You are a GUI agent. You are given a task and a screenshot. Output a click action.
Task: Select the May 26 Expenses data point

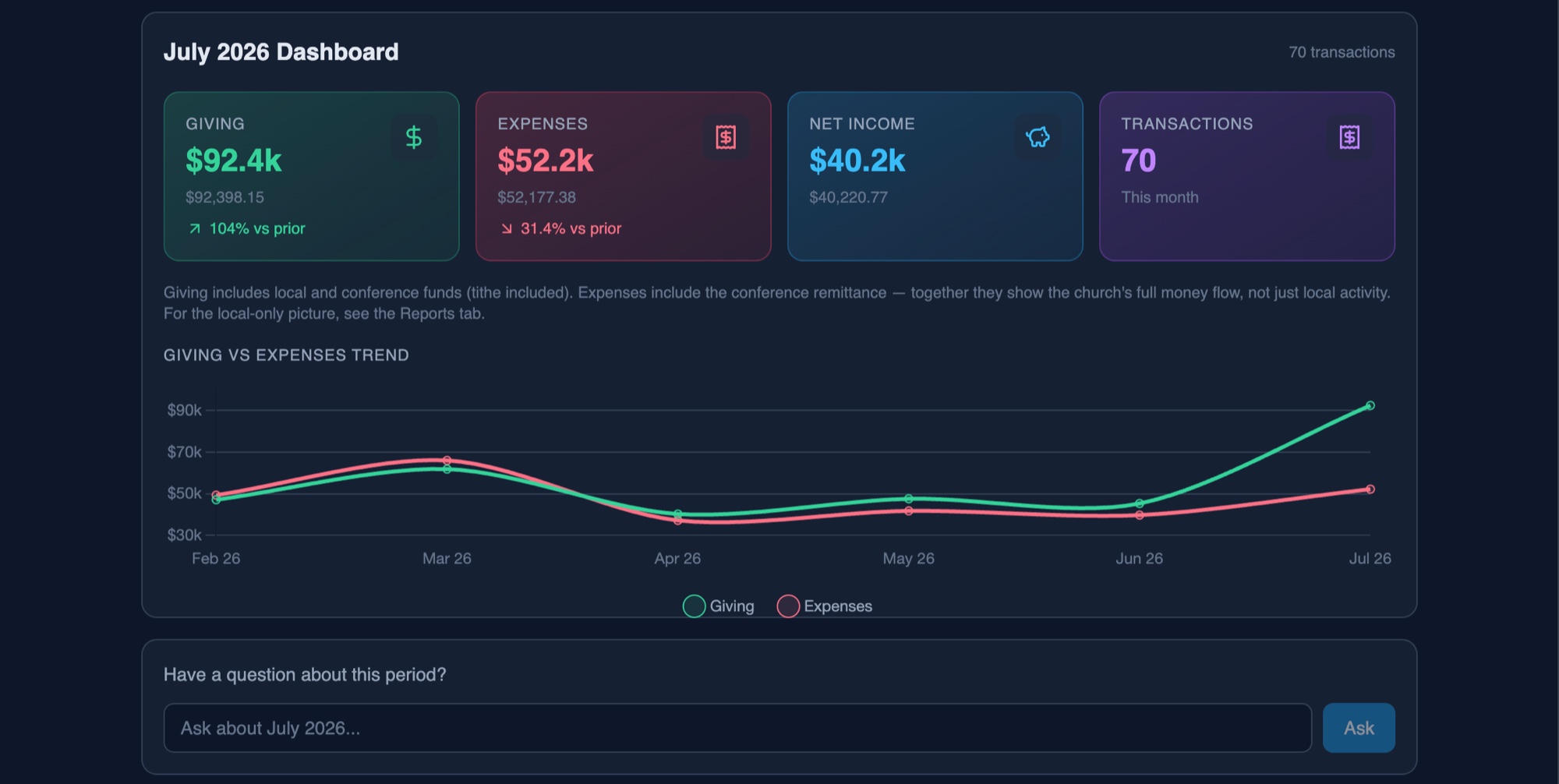coord(909,511)
